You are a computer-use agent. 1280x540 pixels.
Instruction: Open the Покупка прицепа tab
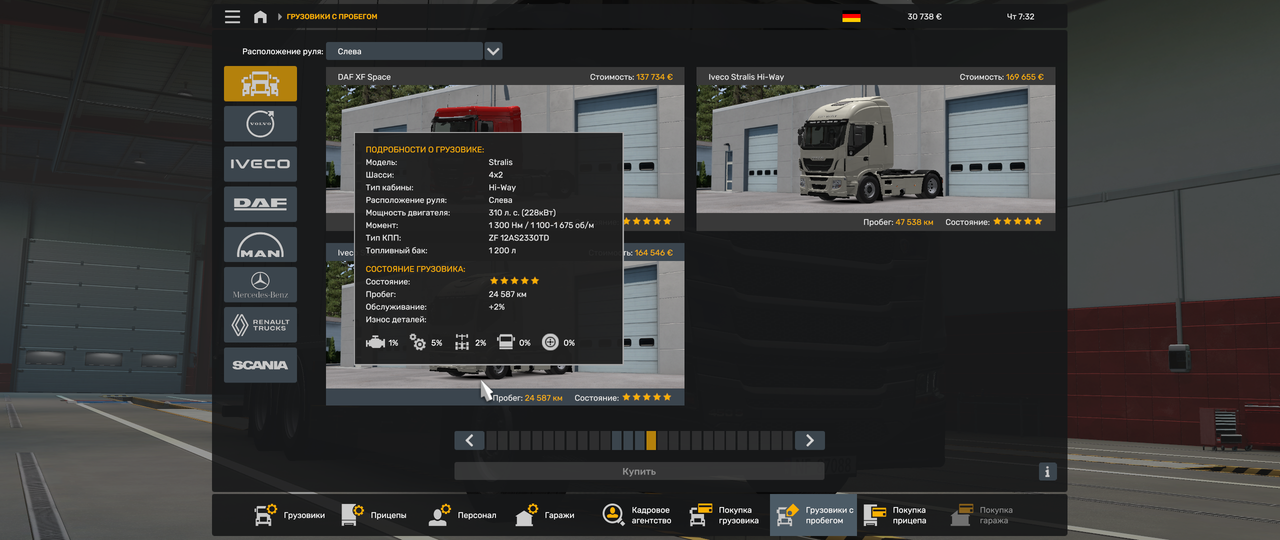pyautogui.click(x=895, y=515)
